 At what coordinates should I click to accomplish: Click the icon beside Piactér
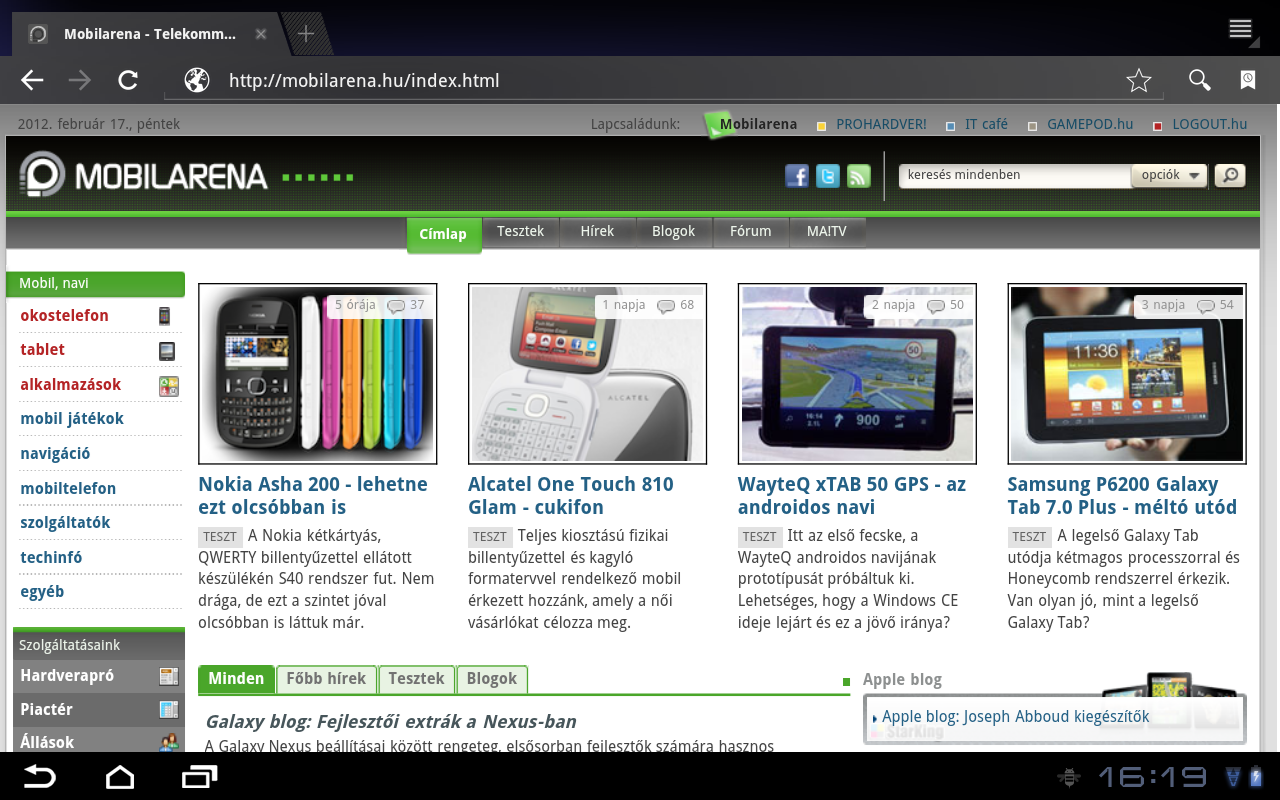[x=169, y=710]
